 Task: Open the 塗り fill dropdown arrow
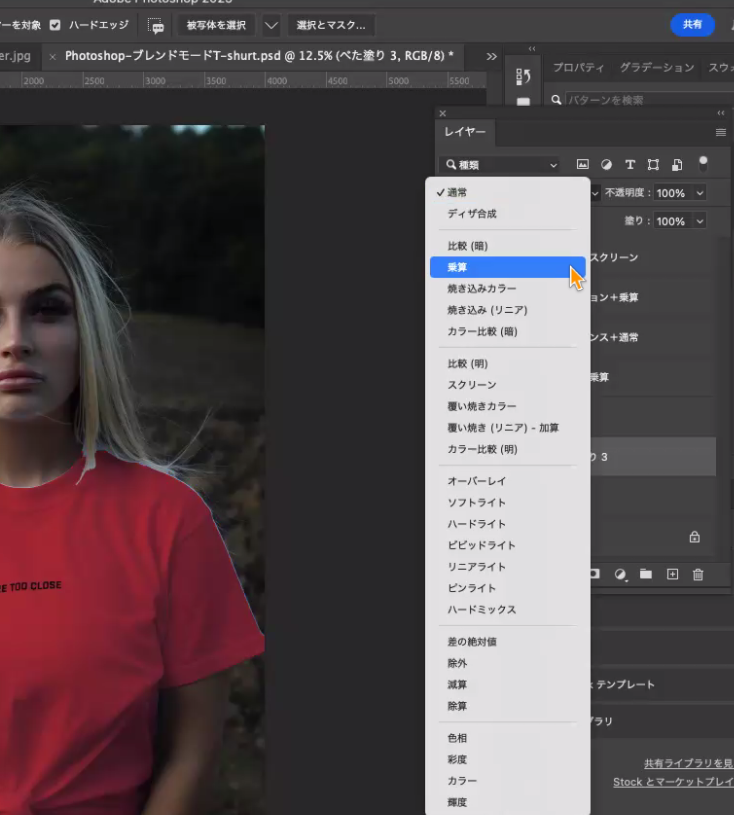[699, 221]
